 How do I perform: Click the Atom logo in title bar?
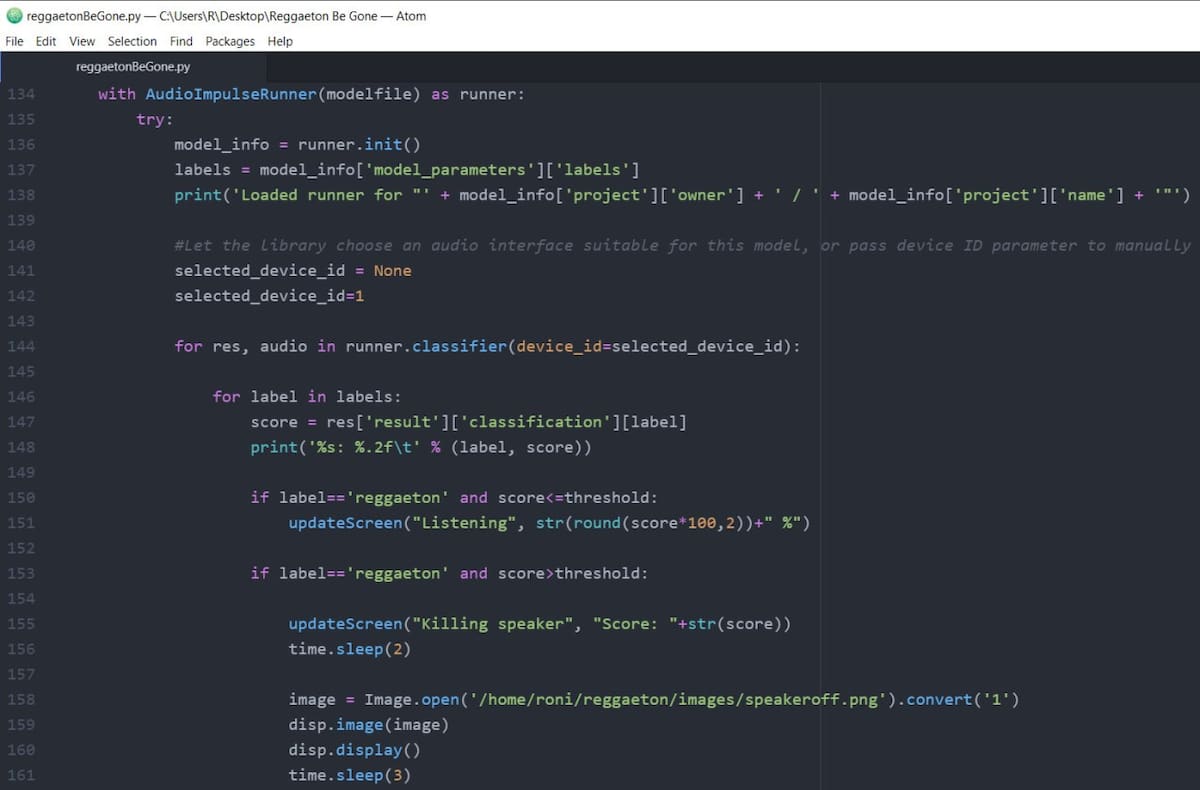pyautogui.click(x=14, y=16)
